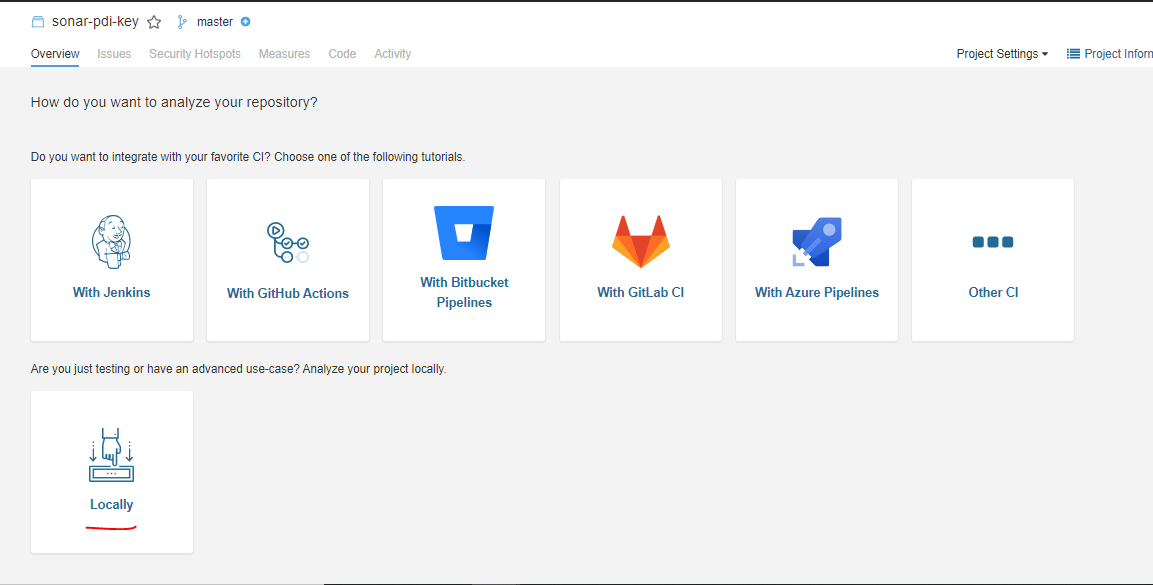Click the GitLab CI fox icon
This screenshot has height=585, width=1153.
pos(639,239)
